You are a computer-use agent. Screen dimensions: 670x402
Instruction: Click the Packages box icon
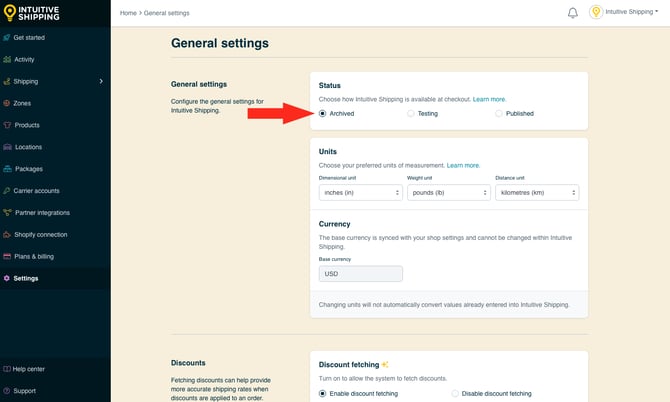[x=7, y=169]
